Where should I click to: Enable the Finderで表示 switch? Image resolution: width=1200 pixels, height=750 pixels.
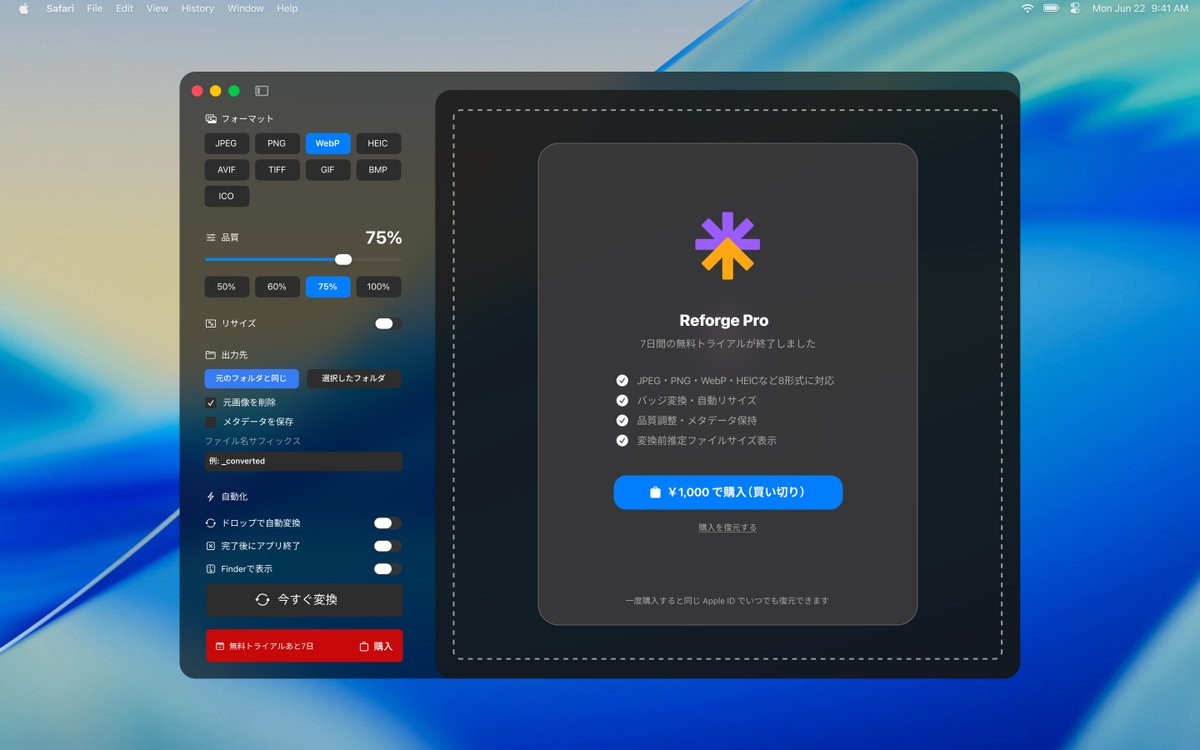pyautogui.click(x=388, y=569)
